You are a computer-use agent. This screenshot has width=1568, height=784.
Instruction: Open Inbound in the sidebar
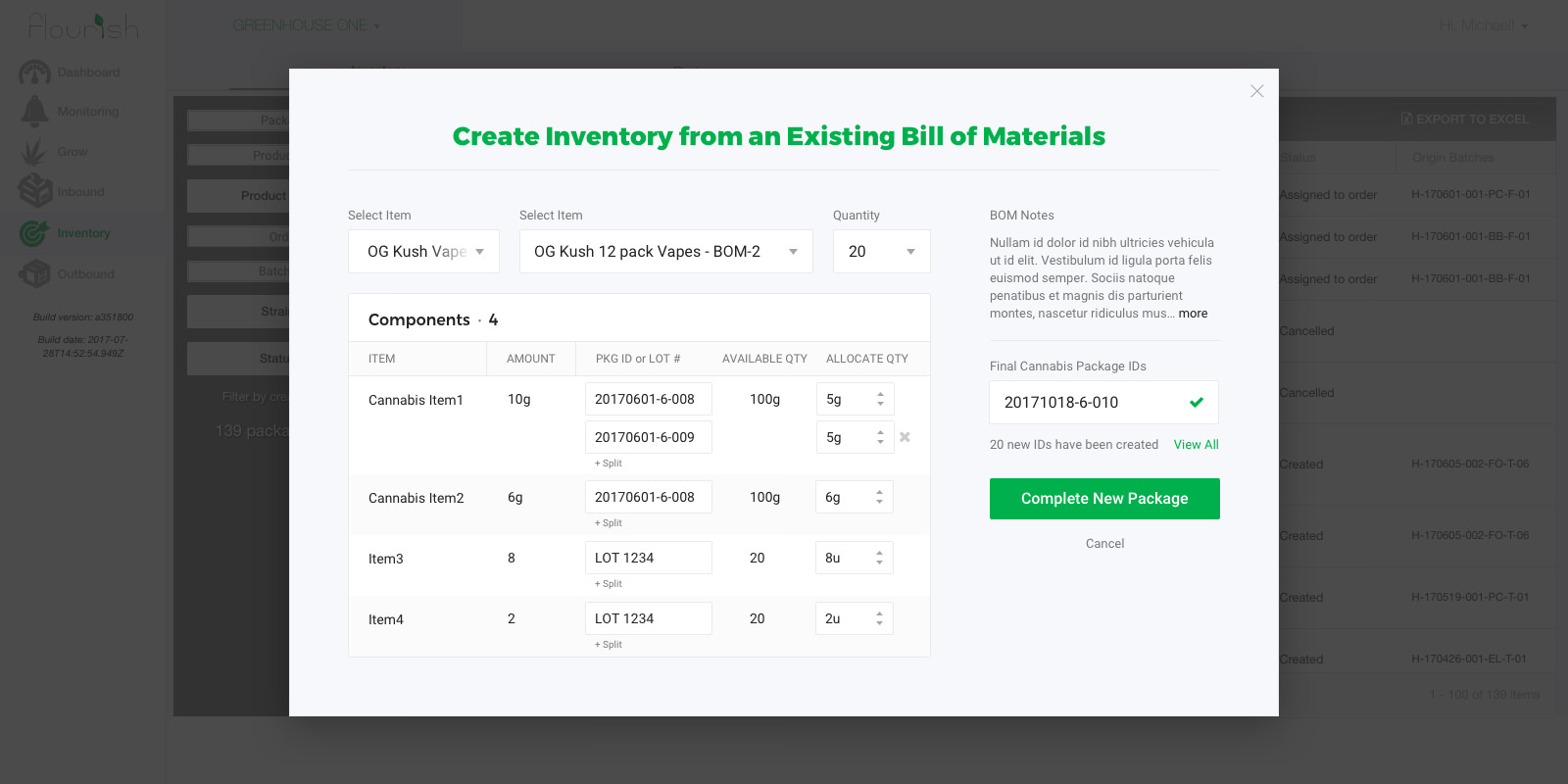(x=80, y=192)
